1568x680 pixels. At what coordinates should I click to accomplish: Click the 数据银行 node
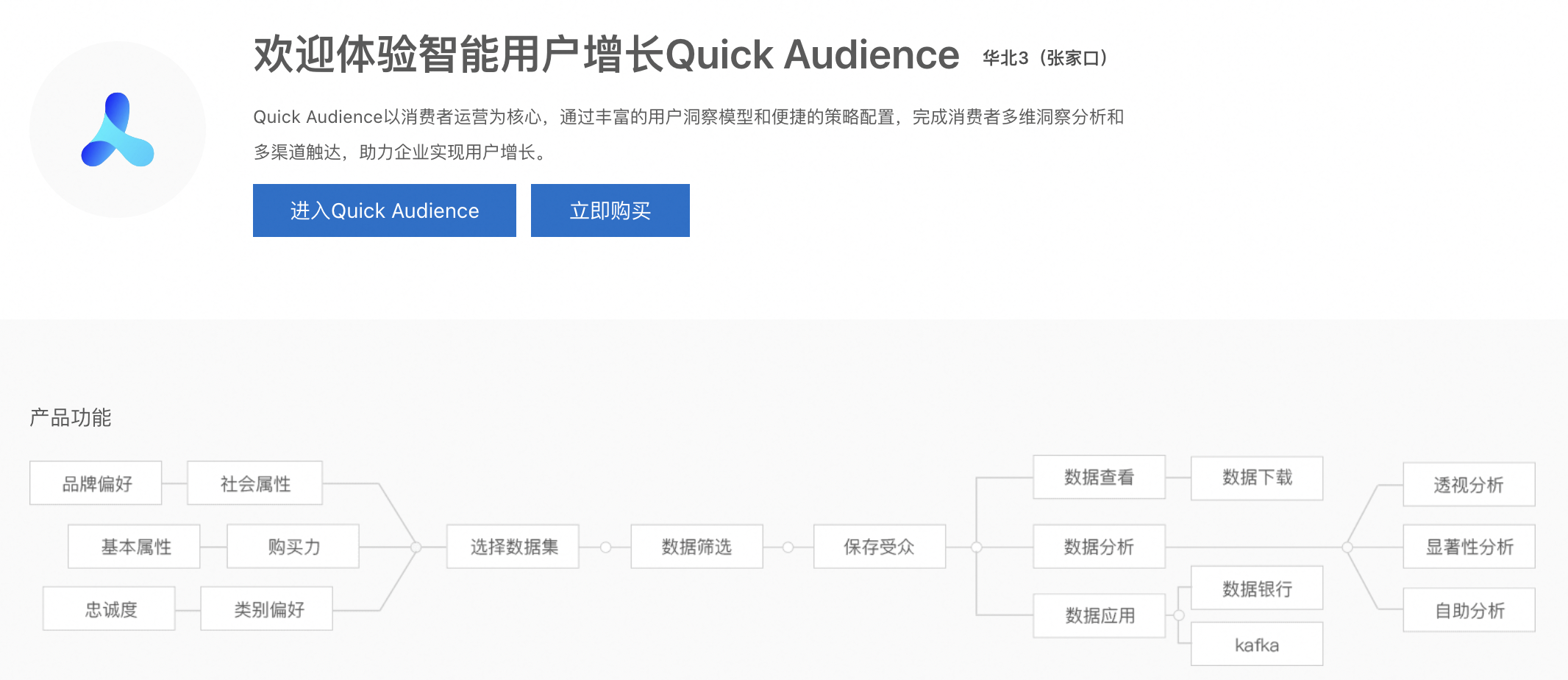[x=1257, y=587]
